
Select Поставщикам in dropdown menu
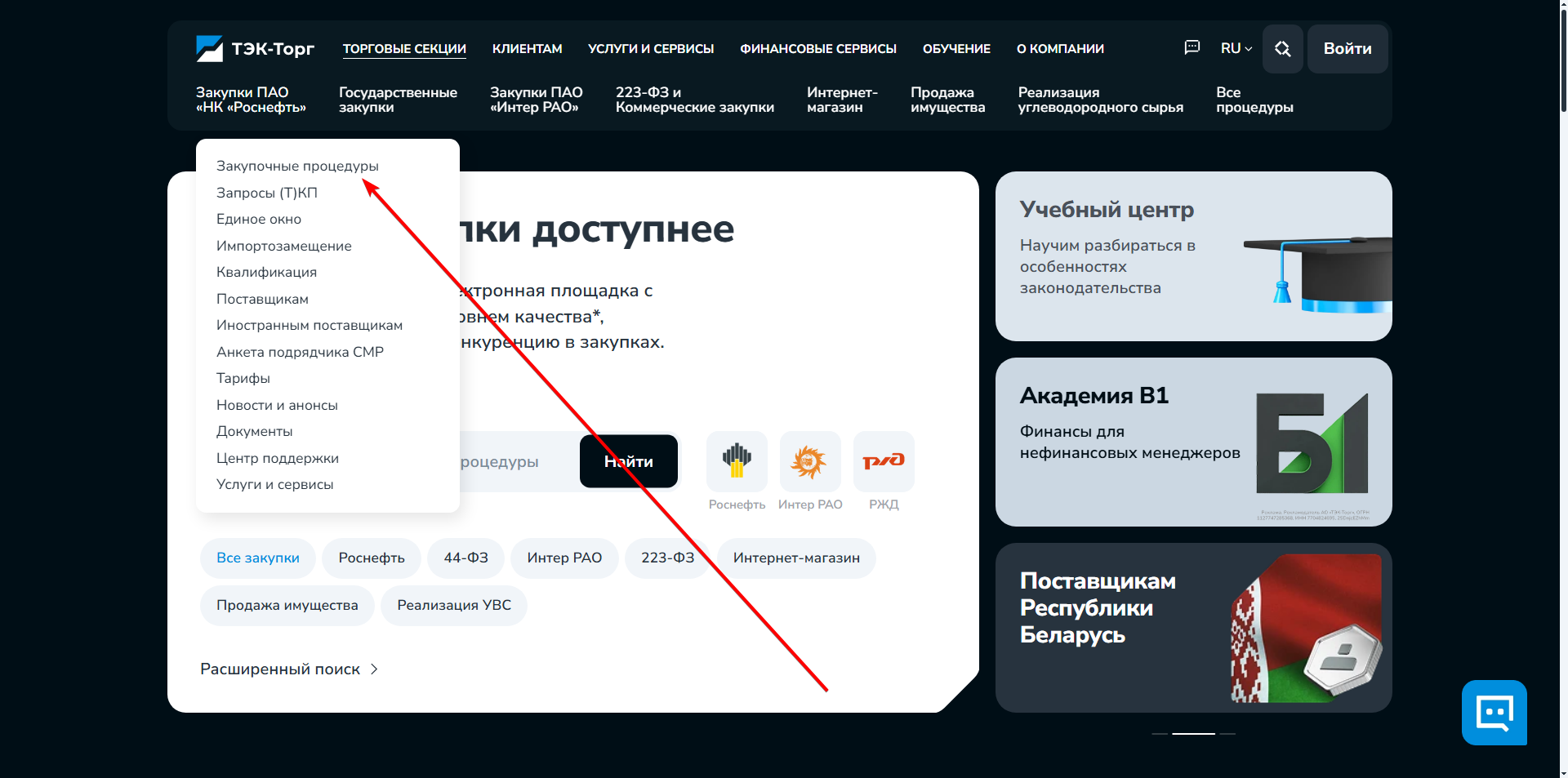pos(262,299)
